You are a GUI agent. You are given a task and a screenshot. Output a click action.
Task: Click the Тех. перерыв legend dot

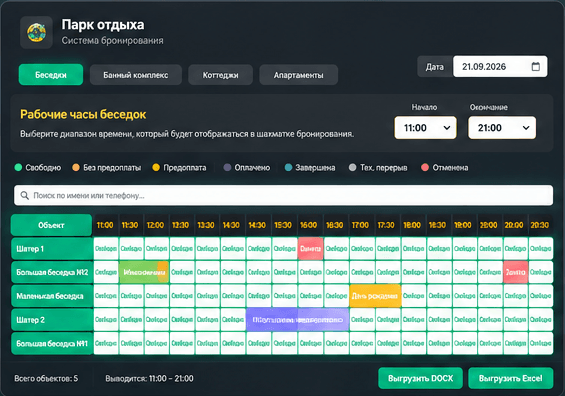coord(352,167)
